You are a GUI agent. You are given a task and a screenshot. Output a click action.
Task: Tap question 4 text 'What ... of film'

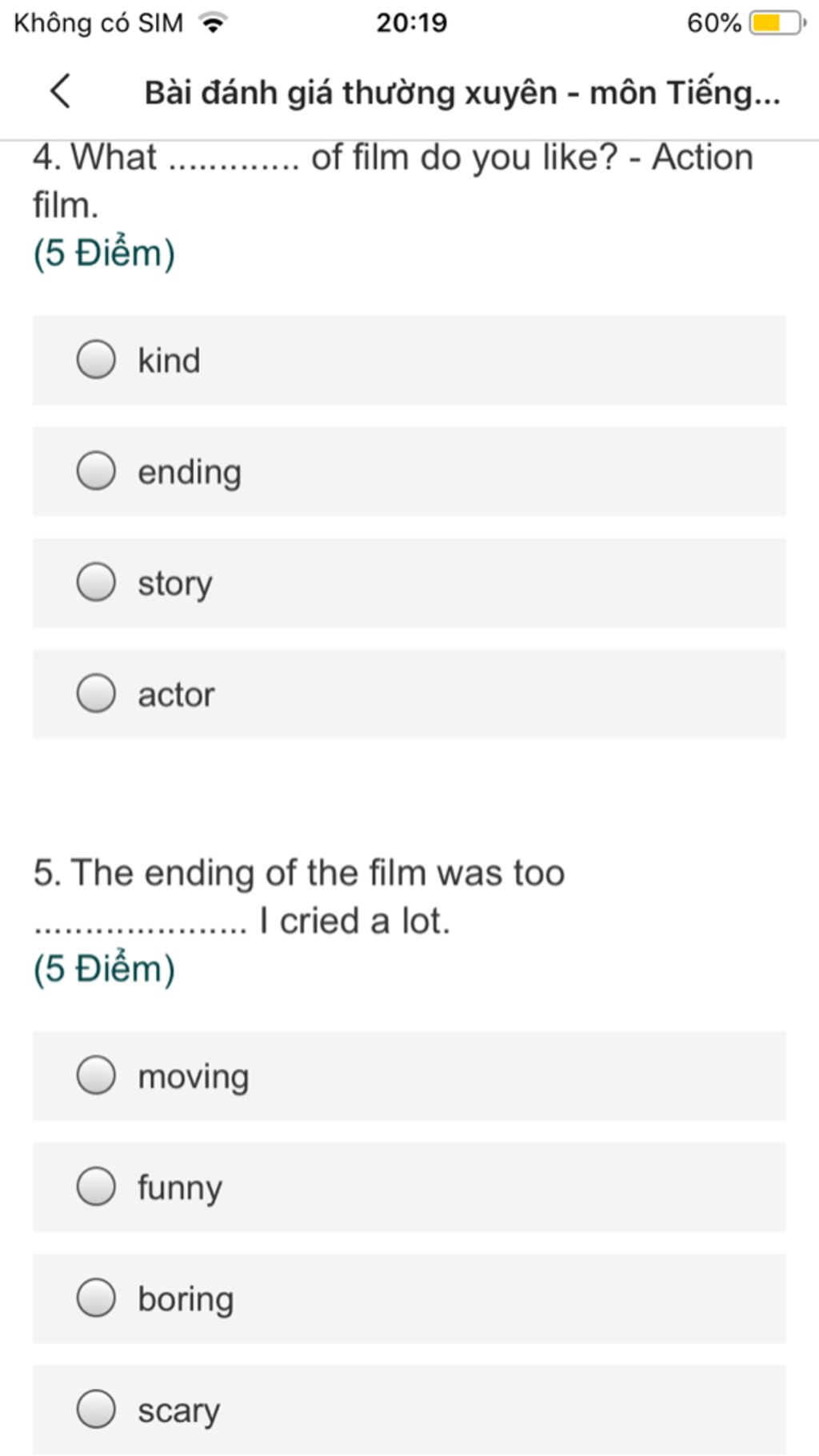click(x=392, y=158)
